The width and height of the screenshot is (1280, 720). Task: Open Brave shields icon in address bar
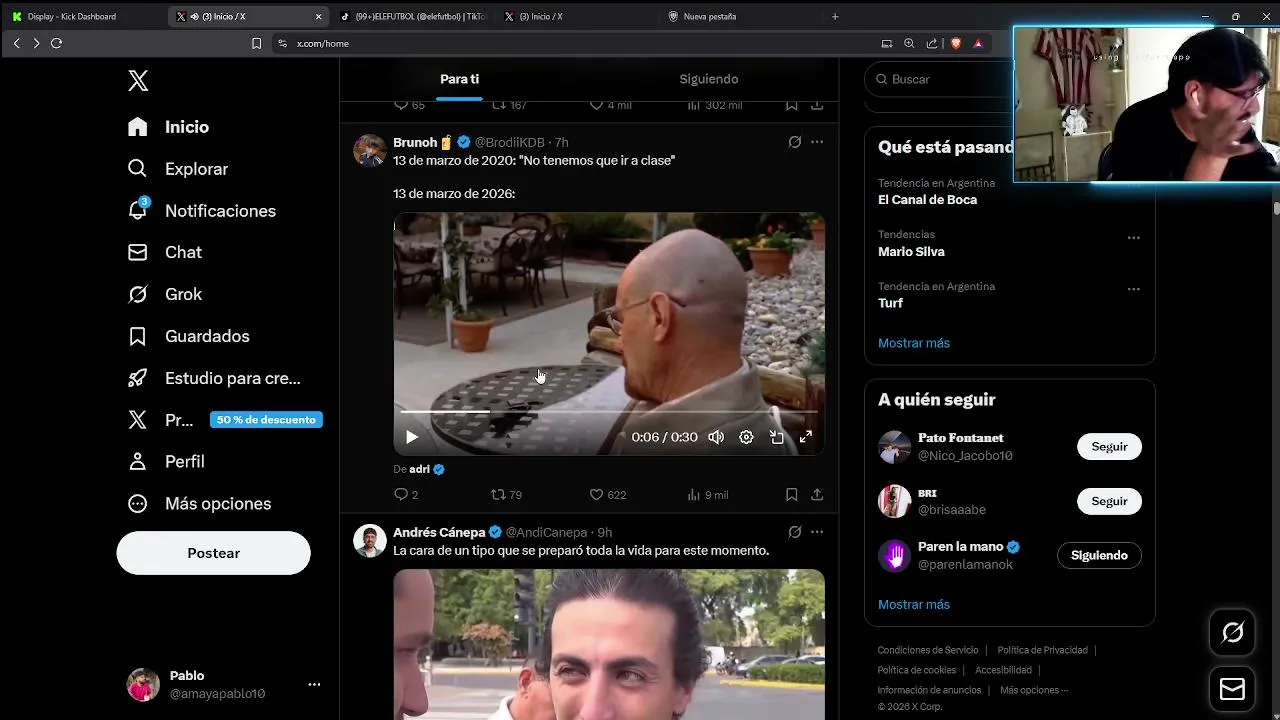955,43
